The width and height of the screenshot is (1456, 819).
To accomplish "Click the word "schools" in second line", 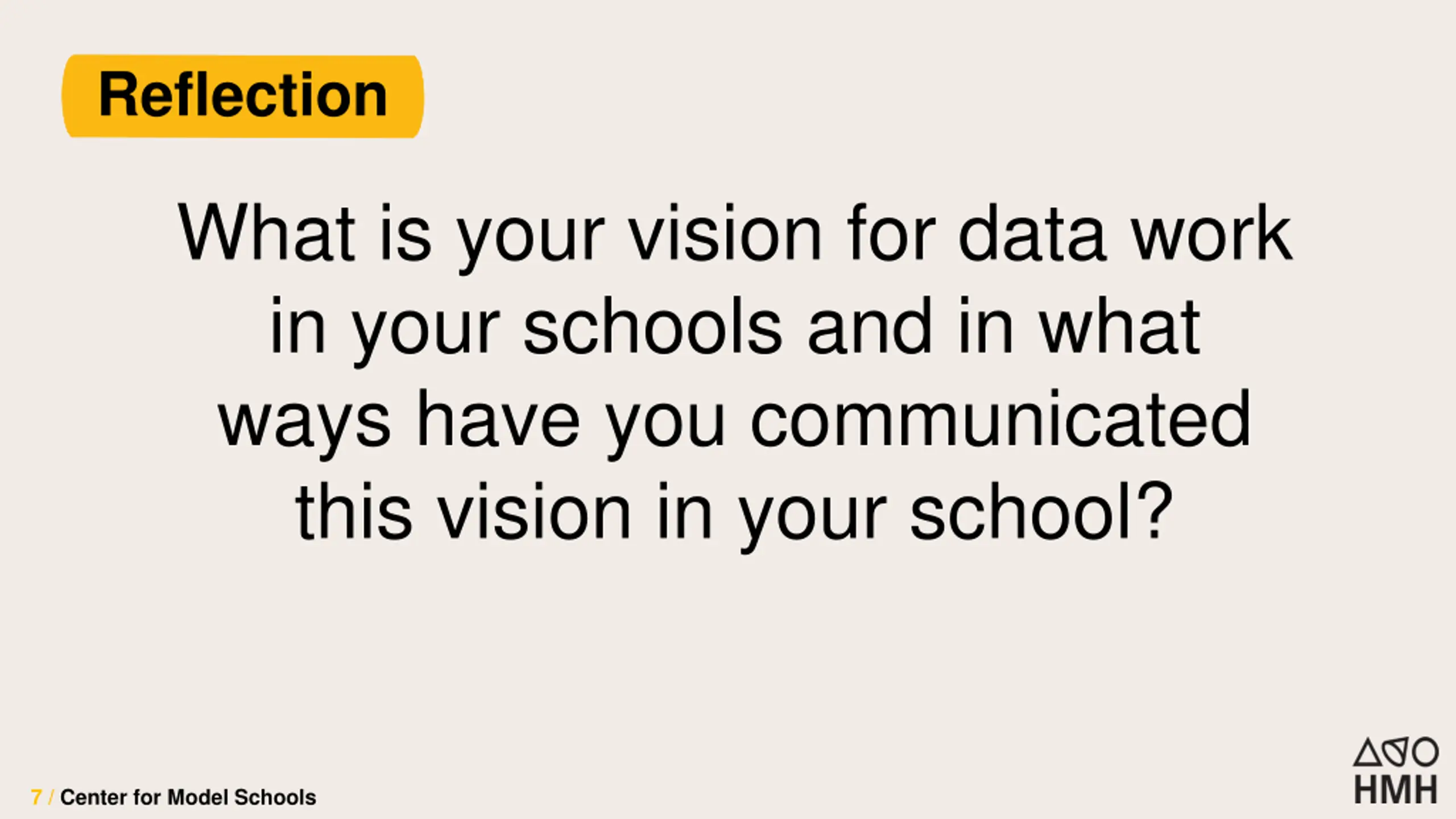I will click(x=652, y=325).
